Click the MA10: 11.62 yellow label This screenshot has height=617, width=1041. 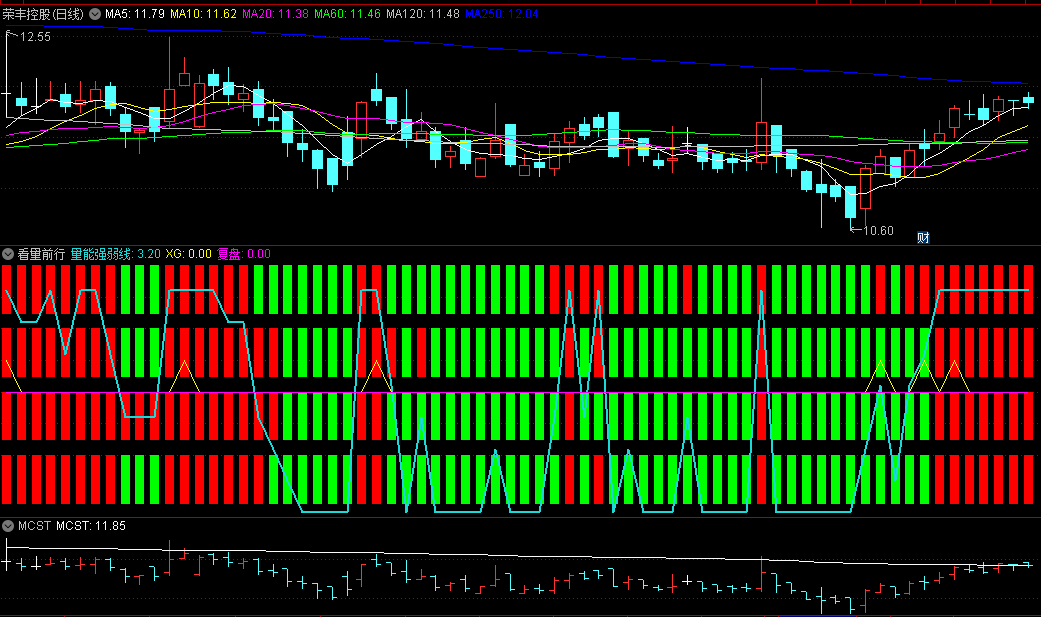(203, 14)
